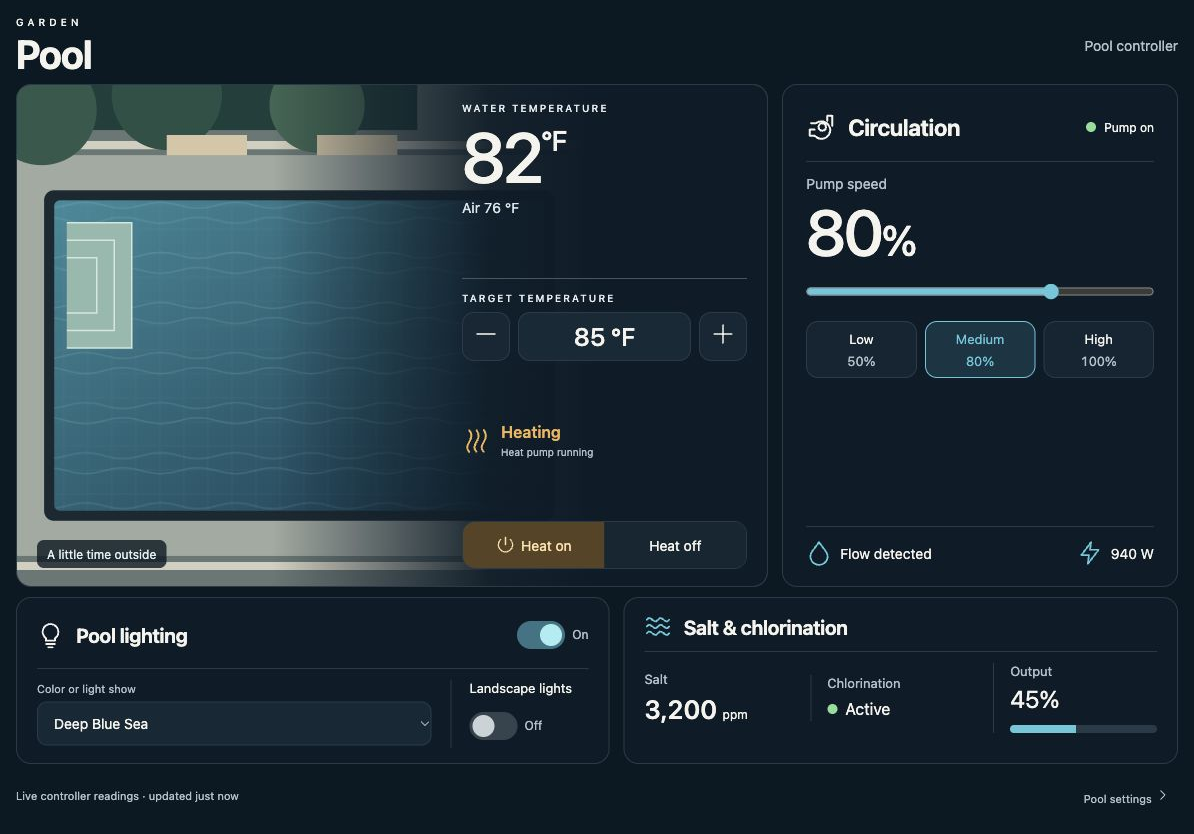Click the Pool controller label

click(x=1131, y=46)
